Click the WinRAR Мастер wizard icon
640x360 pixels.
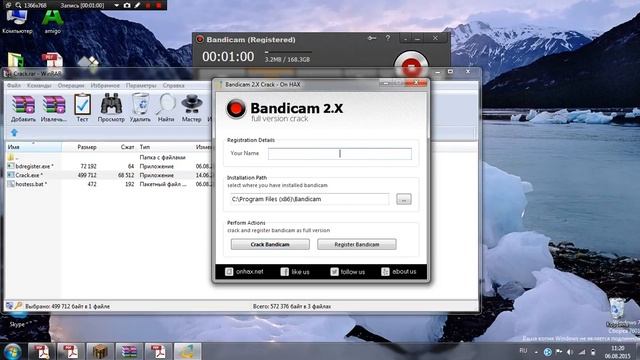point(192,104)
